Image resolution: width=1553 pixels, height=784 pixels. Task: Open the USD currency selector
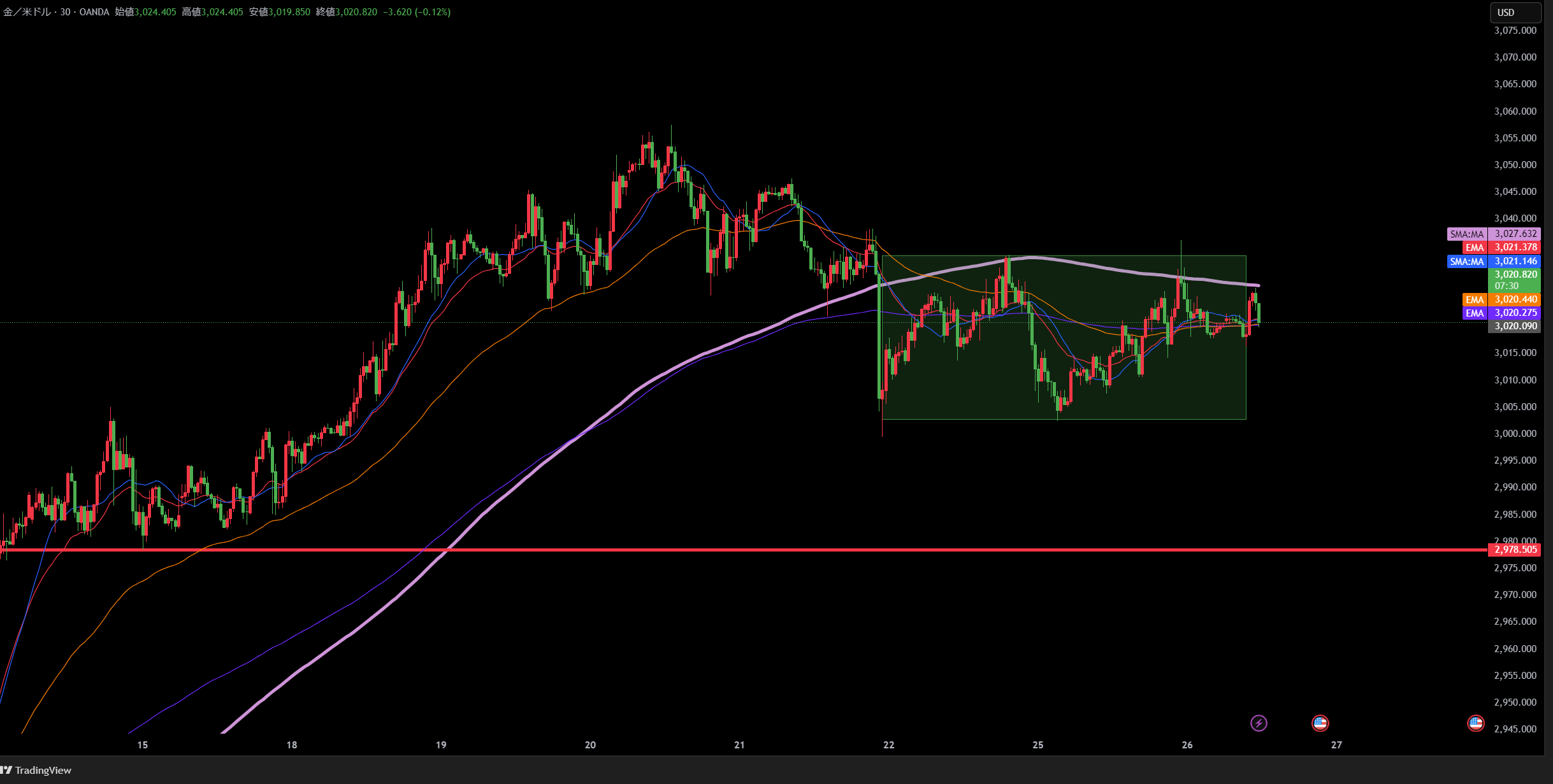(1515, 12)
